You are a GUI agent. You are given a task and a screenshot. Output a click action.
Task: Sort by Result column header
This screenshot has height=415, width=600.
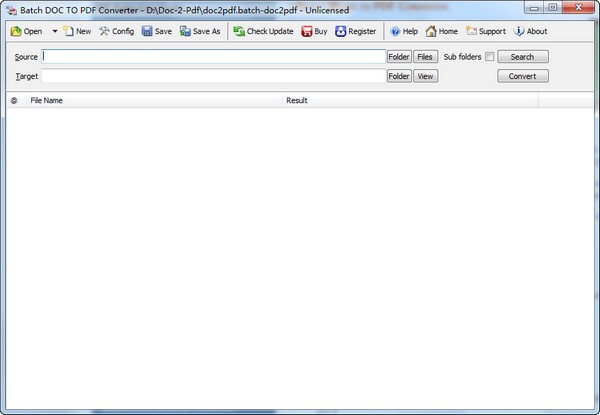click(x=410, y=100)
